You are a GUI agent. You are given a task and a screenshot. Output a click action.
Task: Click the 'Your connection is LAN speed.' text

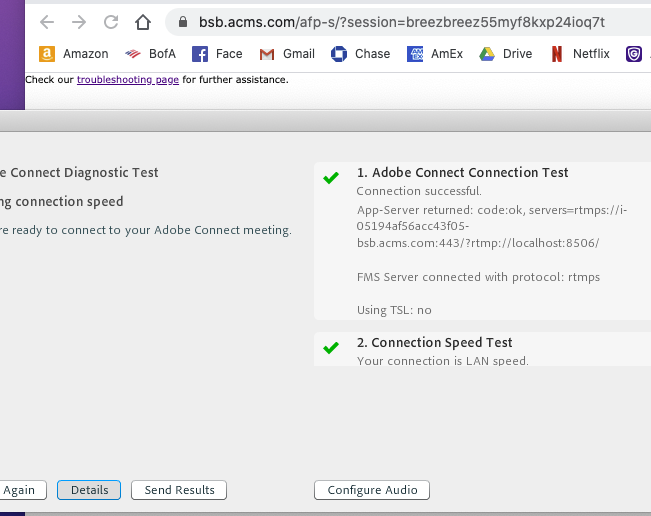click(443, 361)
